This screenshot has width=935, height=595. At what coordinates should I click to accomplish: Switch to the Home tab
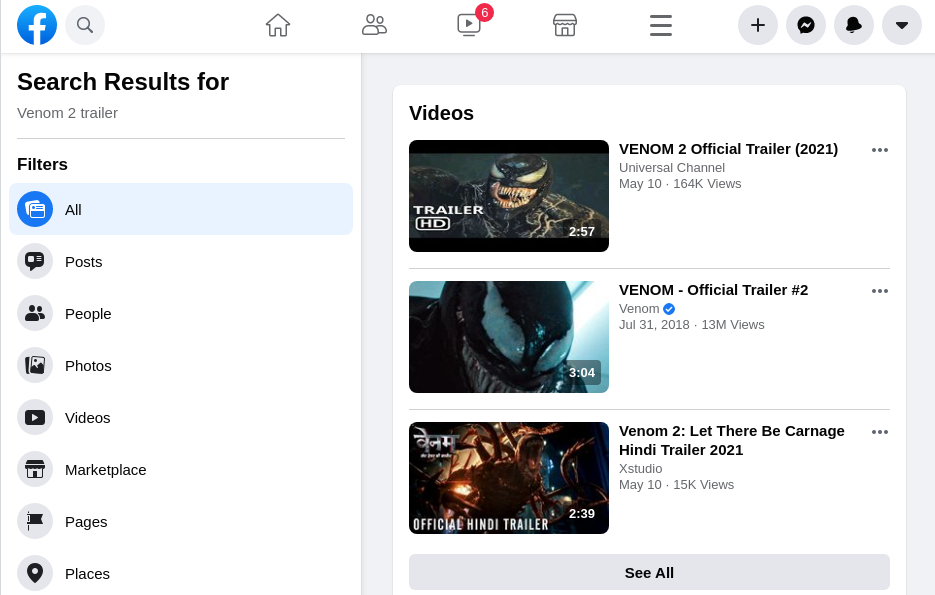278,25
